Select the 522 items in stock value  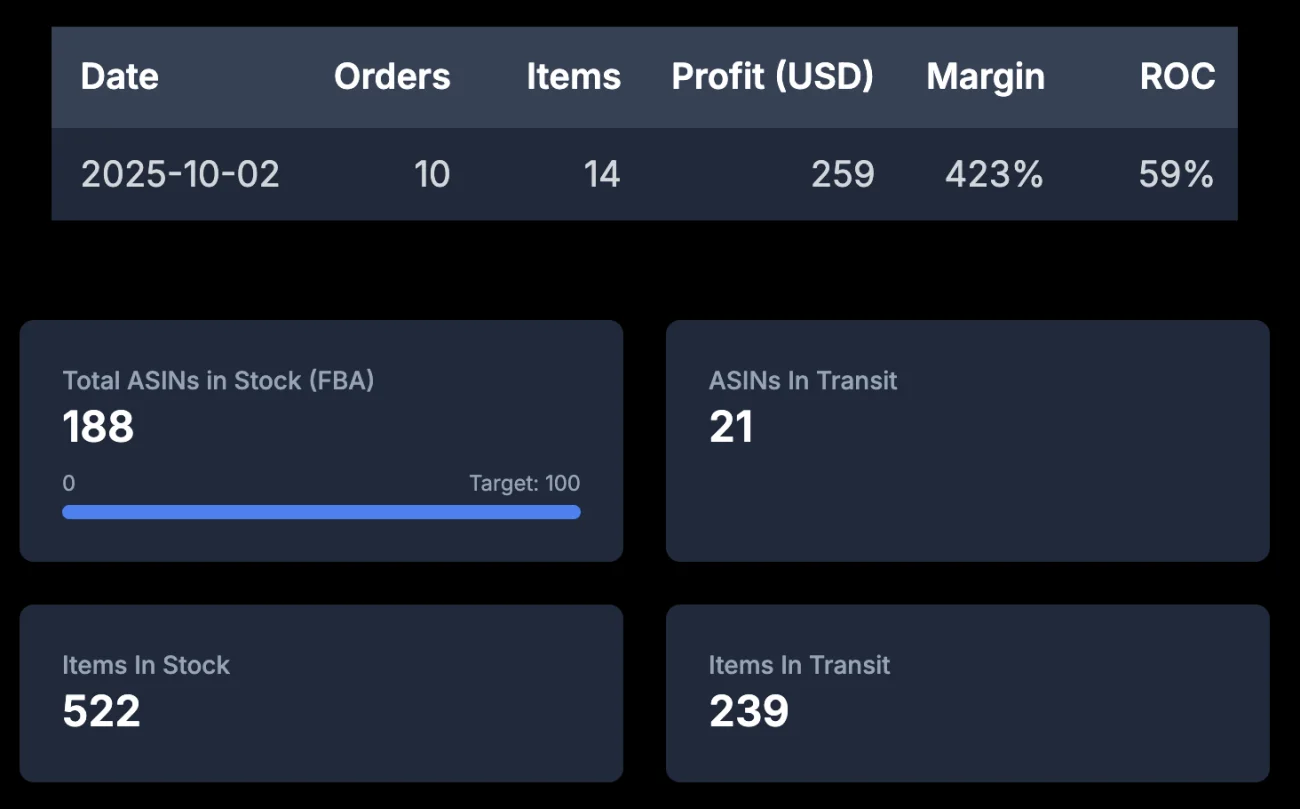(101, 711)
